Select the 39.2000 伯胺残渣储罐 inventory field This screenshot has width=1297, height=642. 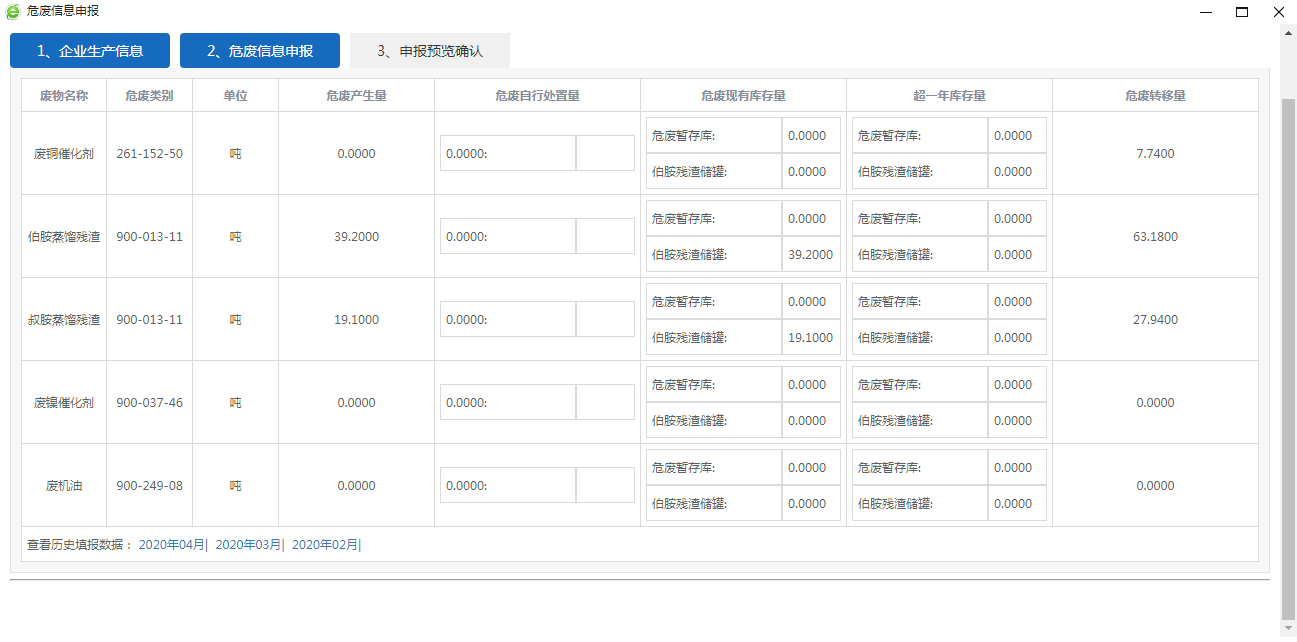tap(810, 255)
